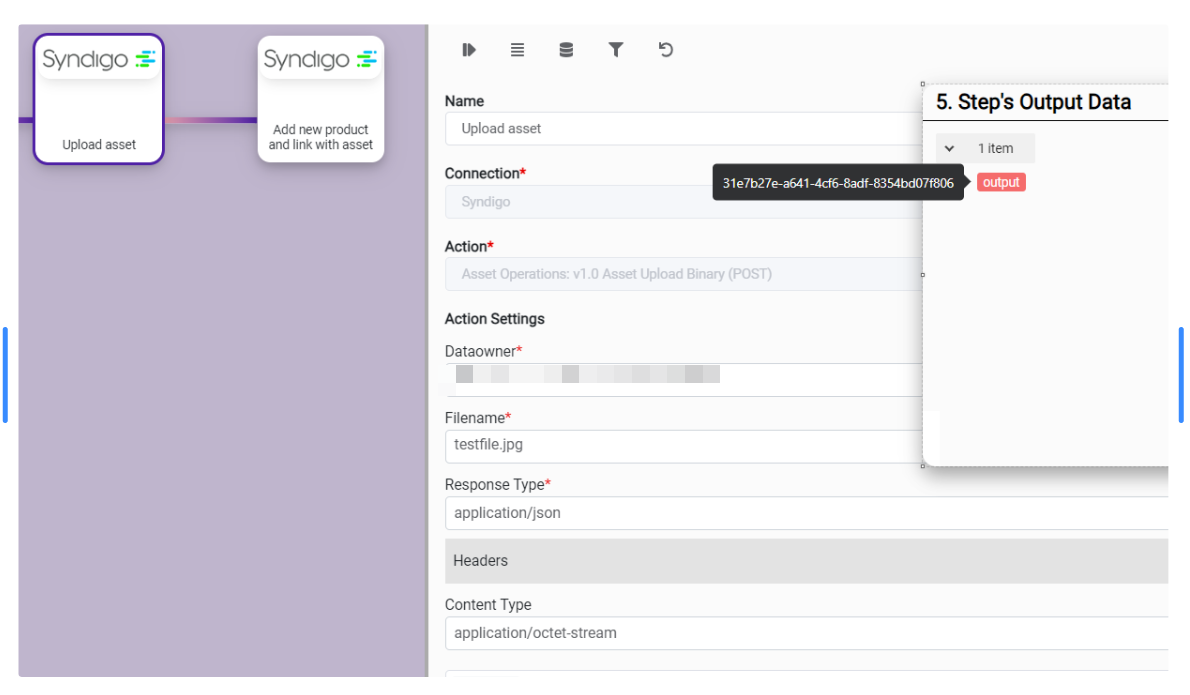The height and width of the screenshot is (695, 1190).
Task: Collapse the 1 item output tree
Action: [950, 148]
